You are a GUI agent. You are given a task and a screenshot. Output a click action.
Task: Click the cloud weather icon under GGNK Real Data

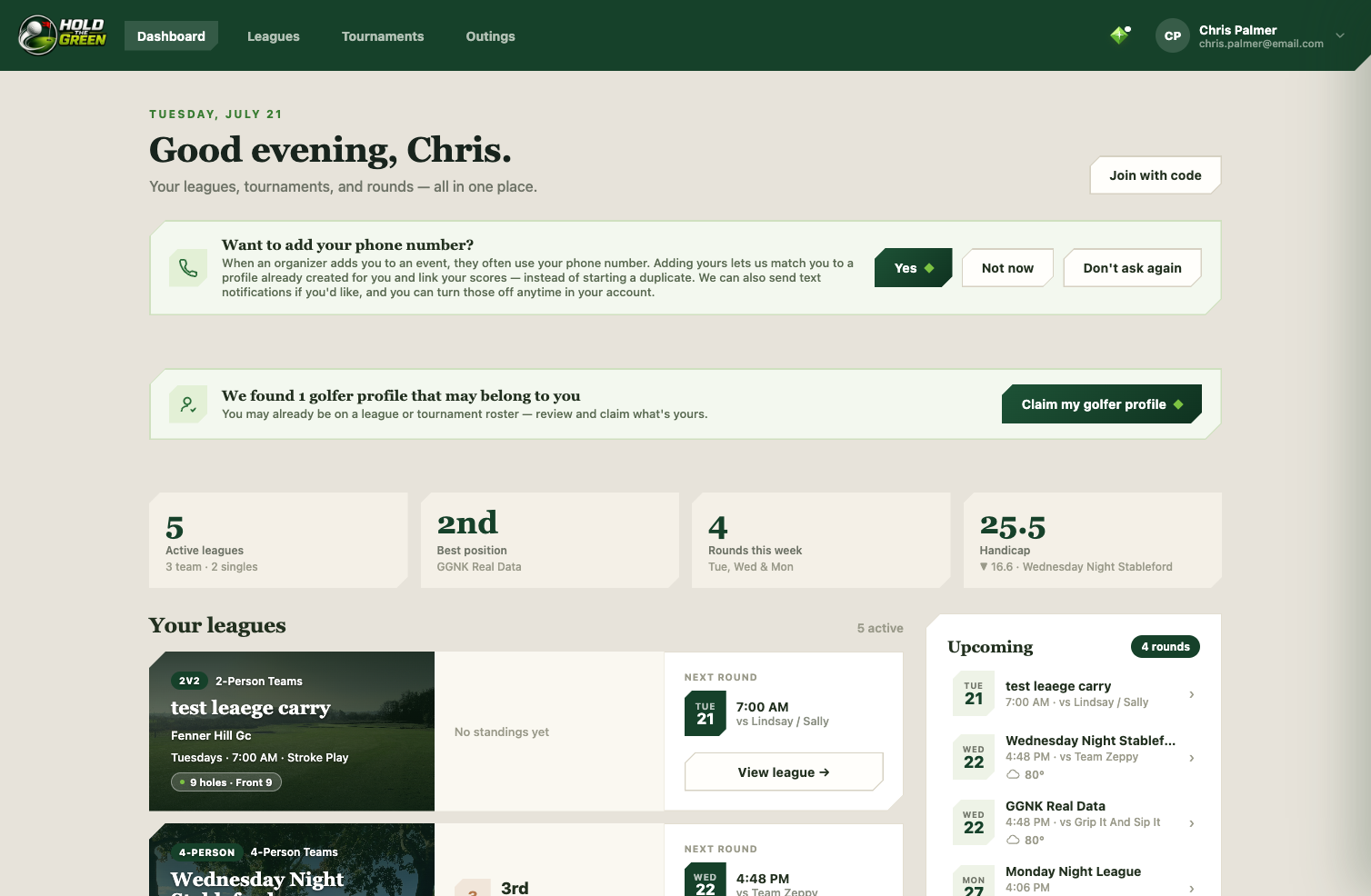(1013, 840)
